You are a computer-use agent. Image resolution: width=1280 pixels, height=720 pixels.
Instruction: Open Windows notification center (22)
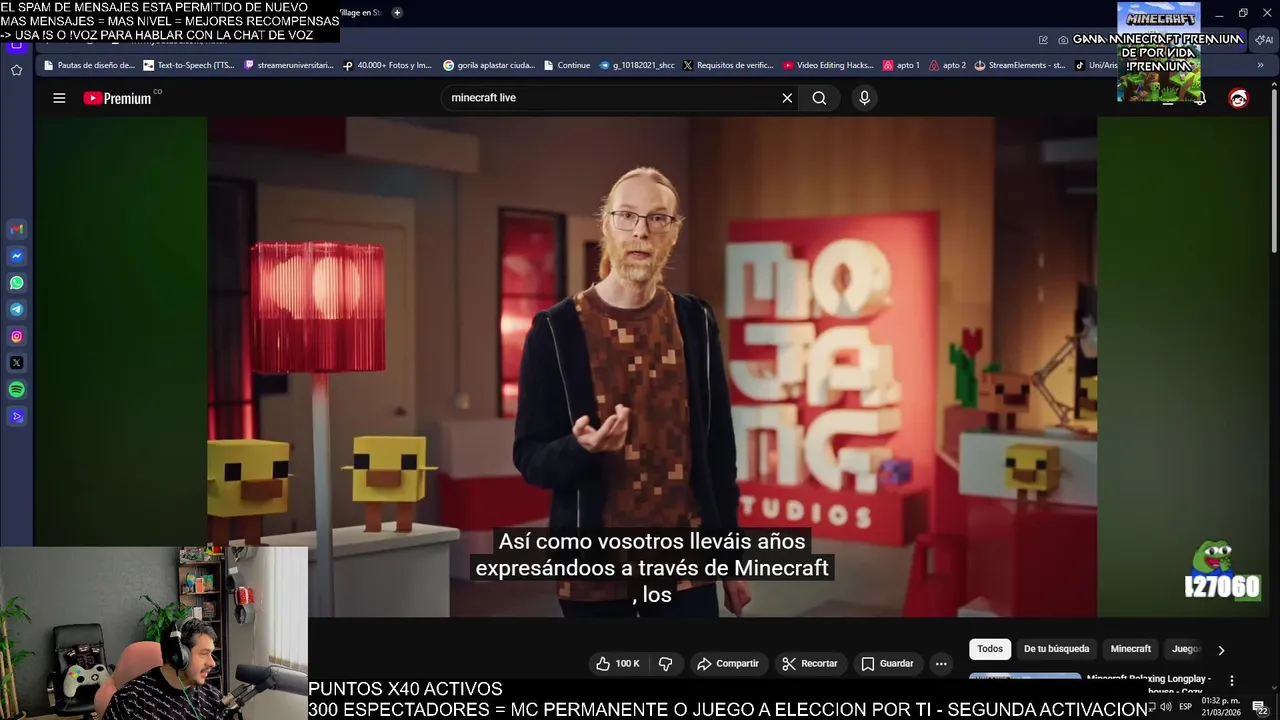pyautogui.click(x=1260, y=707)
